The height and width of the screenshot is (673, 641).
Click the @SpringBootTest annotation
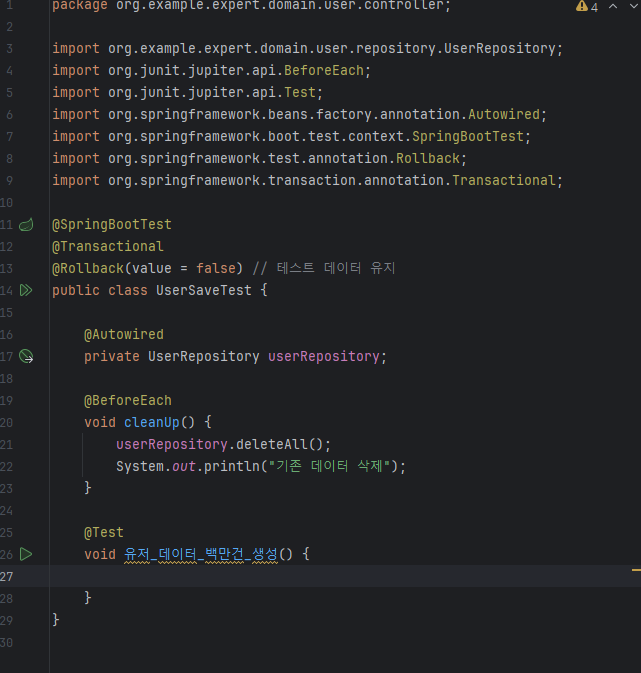coord(112,224)
